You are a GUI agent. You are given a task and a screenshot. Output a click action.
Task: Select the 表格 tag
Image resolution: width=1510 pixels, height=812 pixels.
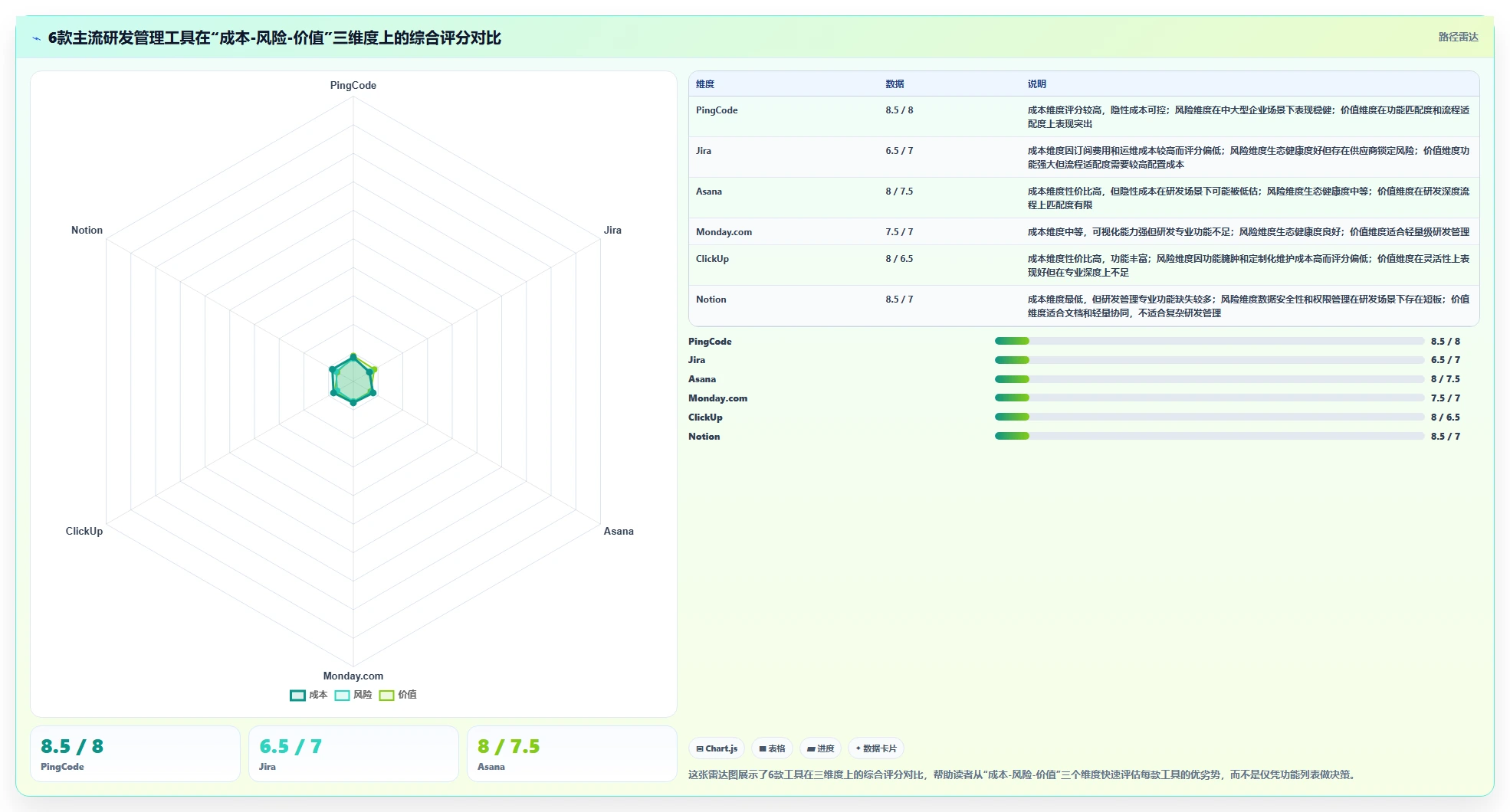772,748
